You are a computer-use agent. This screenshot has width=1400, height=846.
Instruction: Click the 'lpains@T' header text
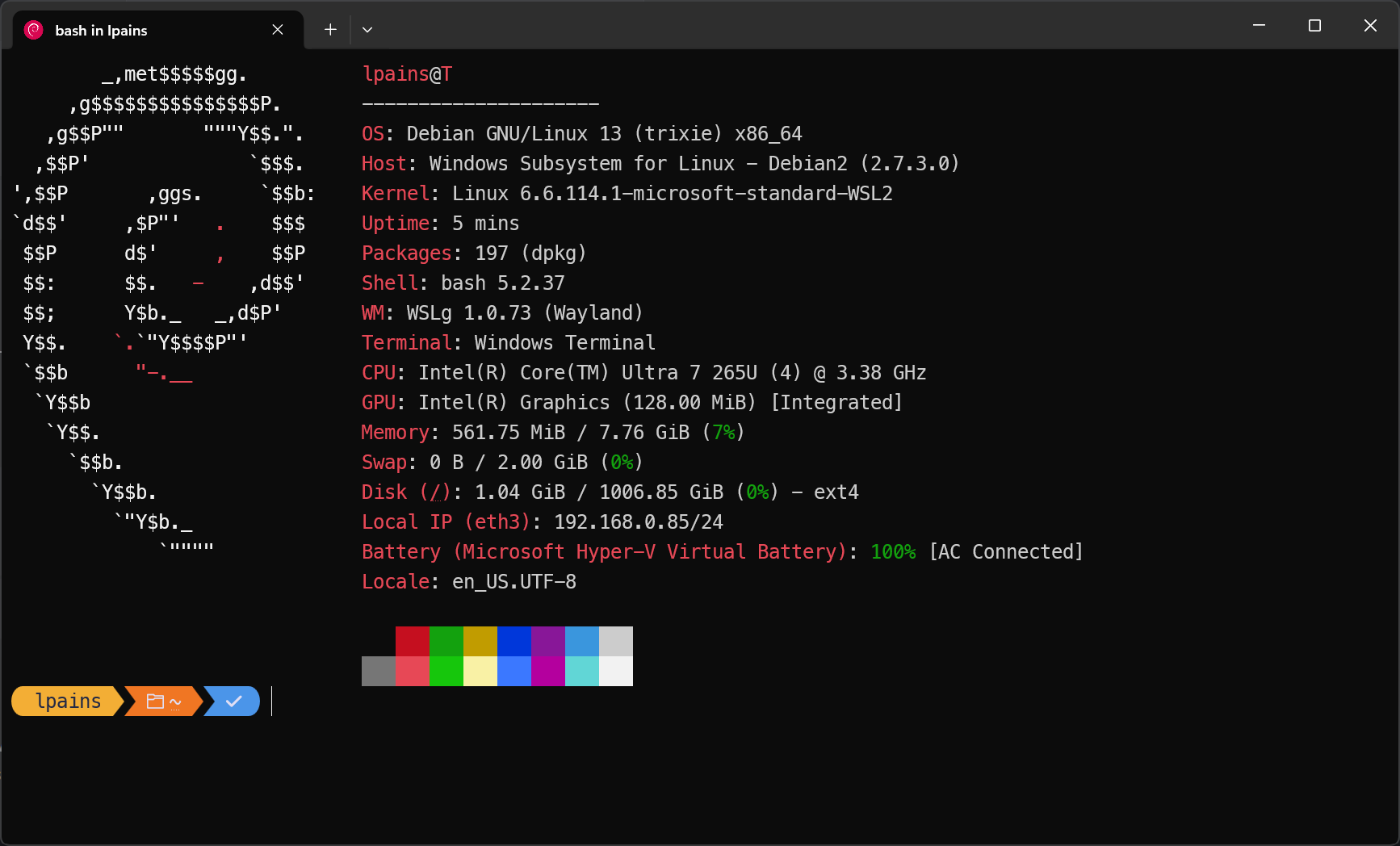(407, 74)
